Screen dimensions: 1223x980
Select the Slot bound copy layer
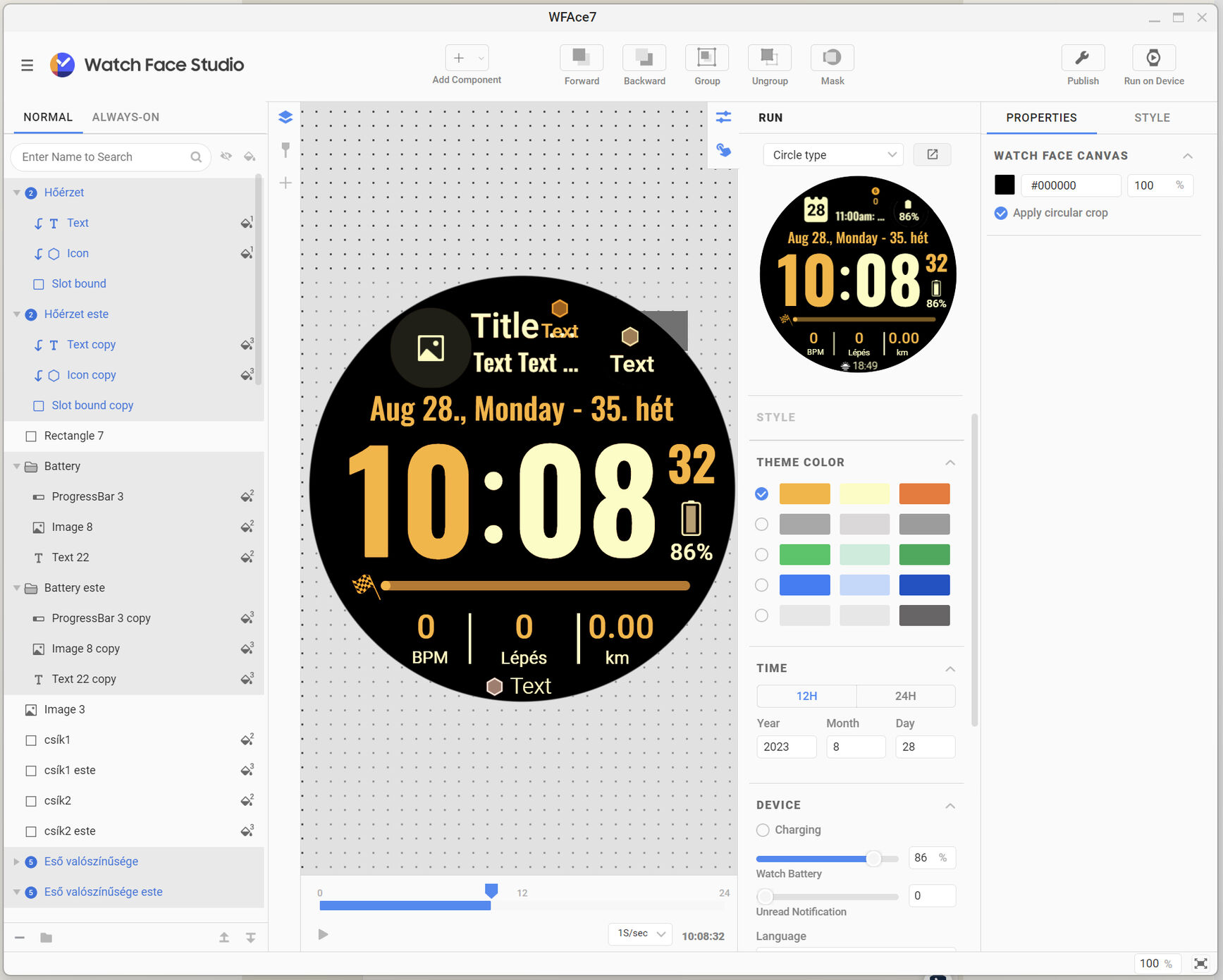(x=134, y=405)
